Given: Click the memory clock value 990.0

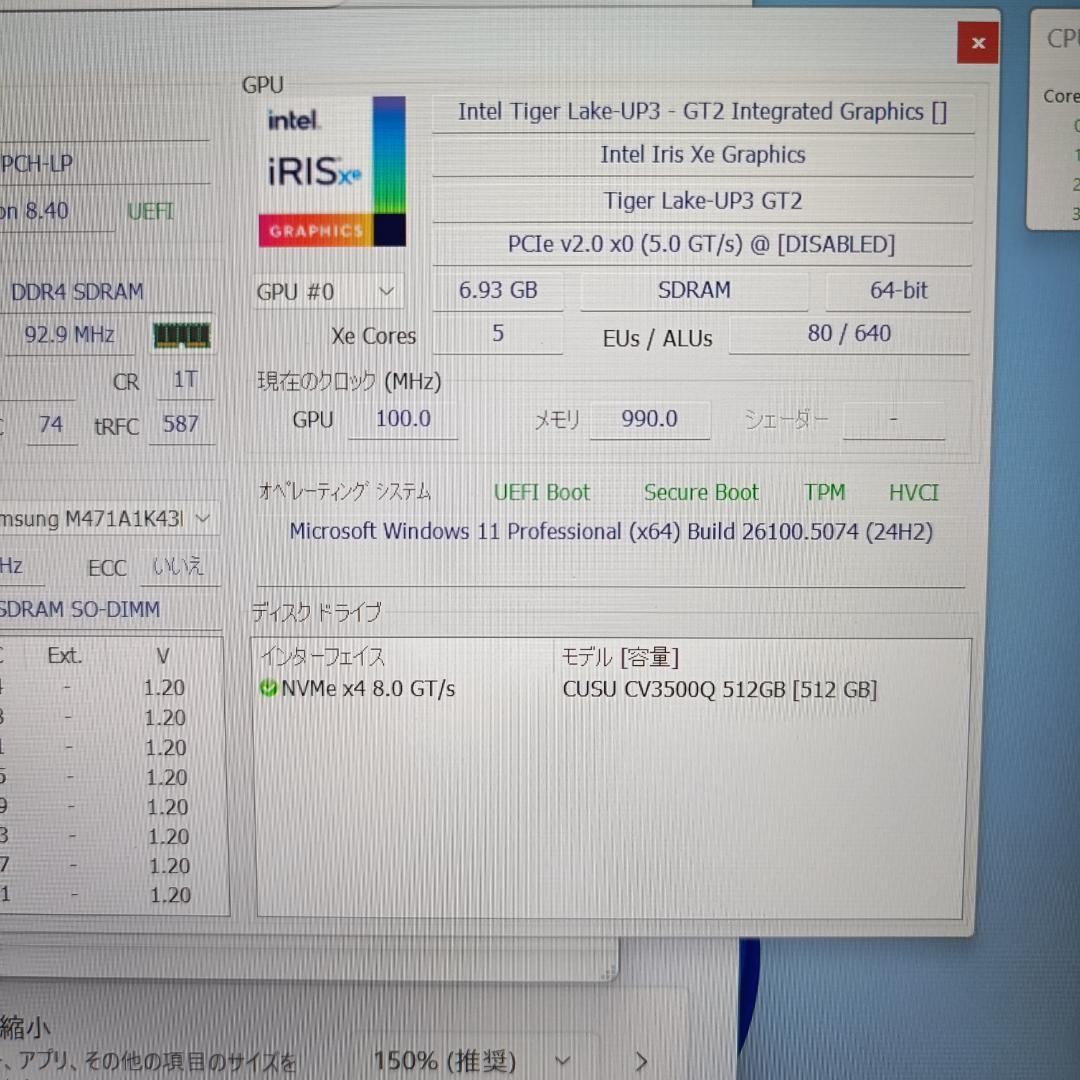Looking at the screenshot, I should [650, 419].
